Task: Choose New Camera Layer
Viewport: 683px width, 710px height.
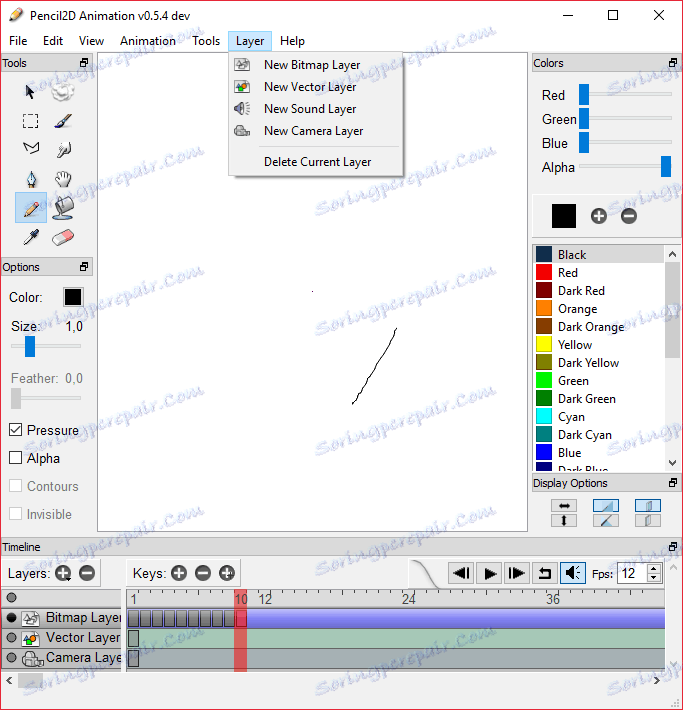Action: pyautogui.click(x=316, y=131)
